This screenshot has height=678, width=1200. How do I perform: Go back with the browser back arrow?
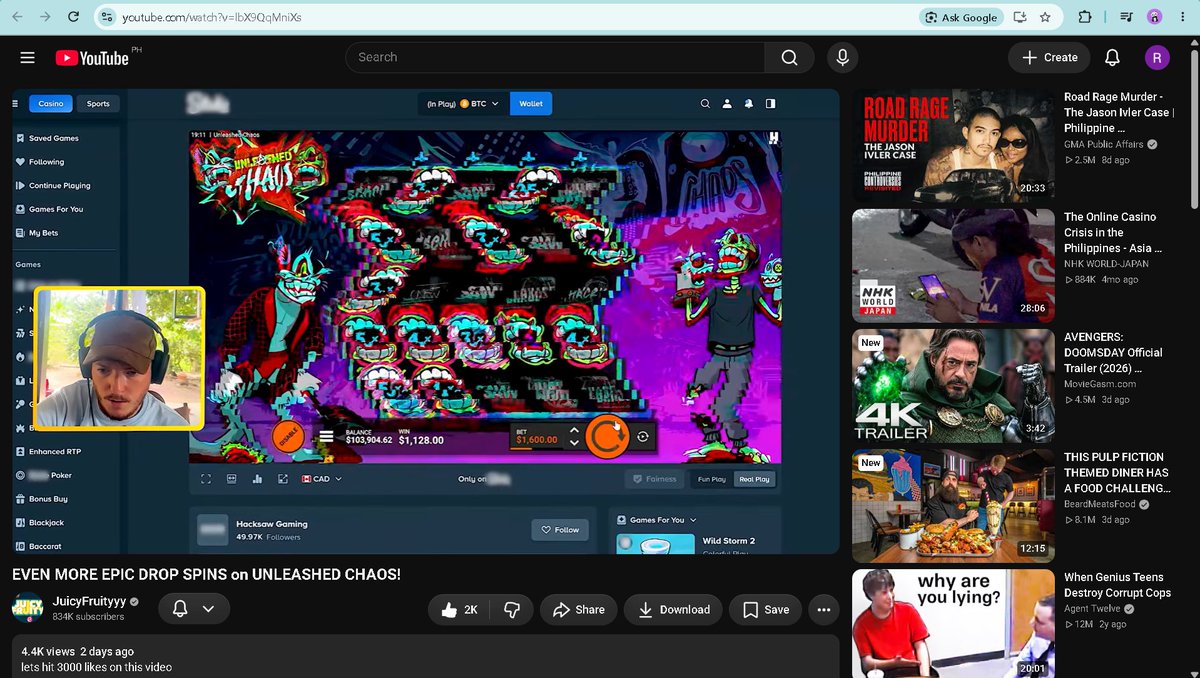pyautogui.click(x=17, y=17)
